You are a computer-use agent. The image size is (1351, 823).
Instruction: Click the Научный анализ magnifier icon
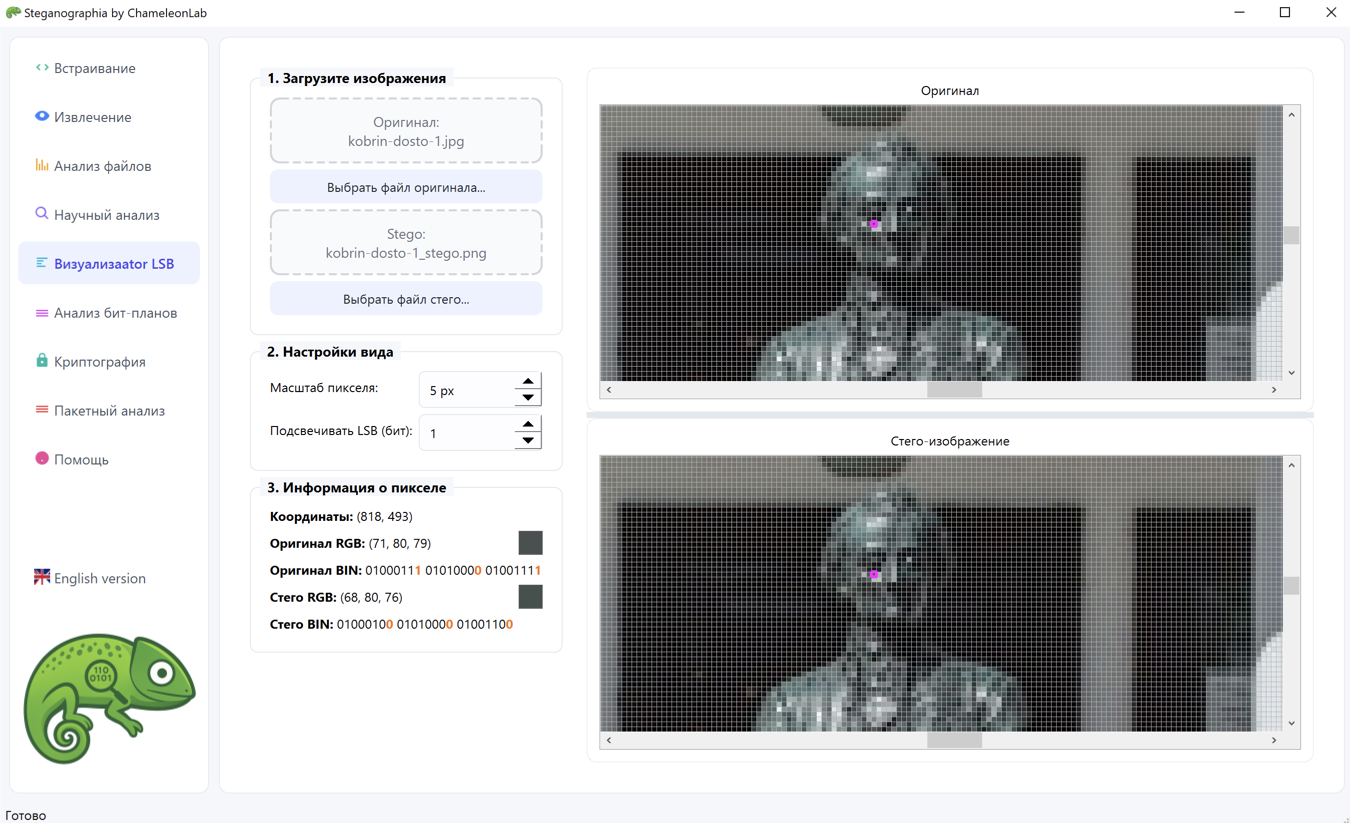[x=42, y=213]
